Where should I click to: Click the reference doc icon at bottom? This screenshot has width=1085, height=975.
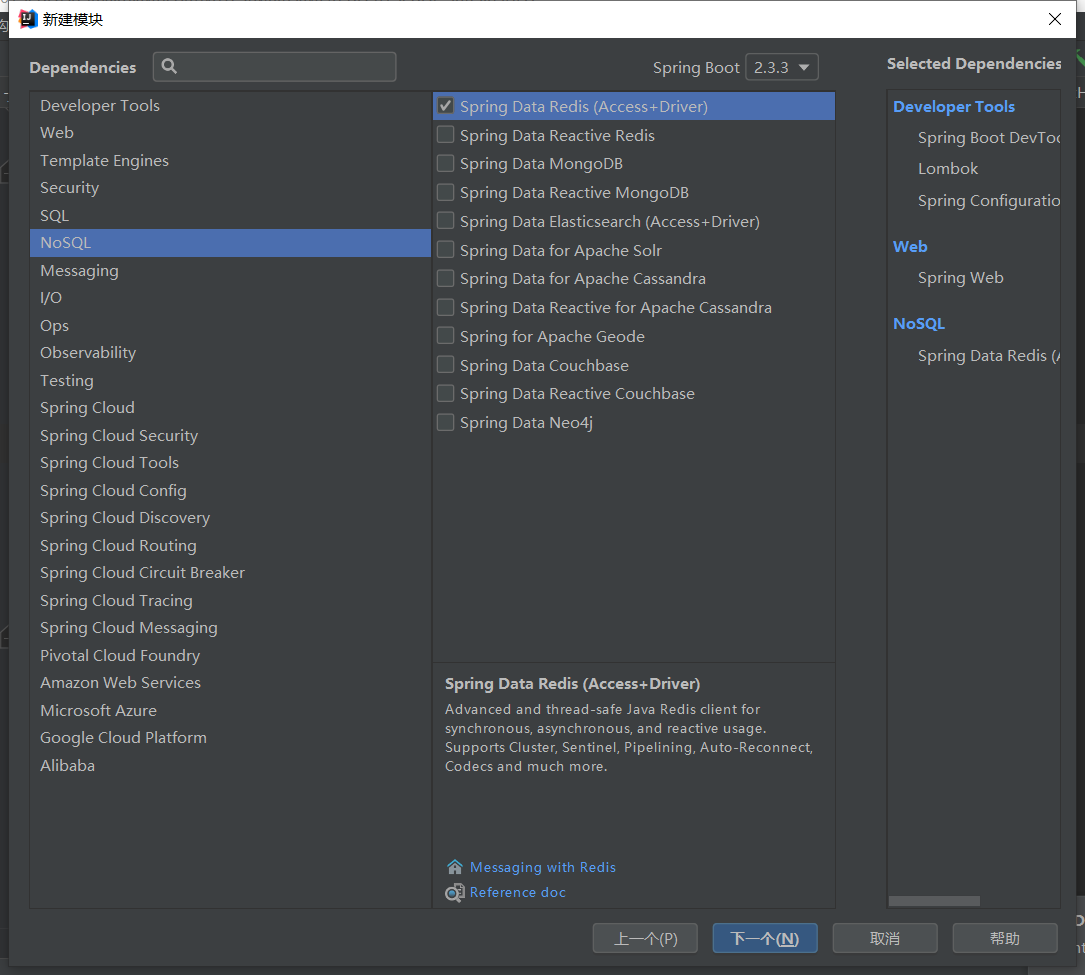pyautogui.click(x=455, y=892)
